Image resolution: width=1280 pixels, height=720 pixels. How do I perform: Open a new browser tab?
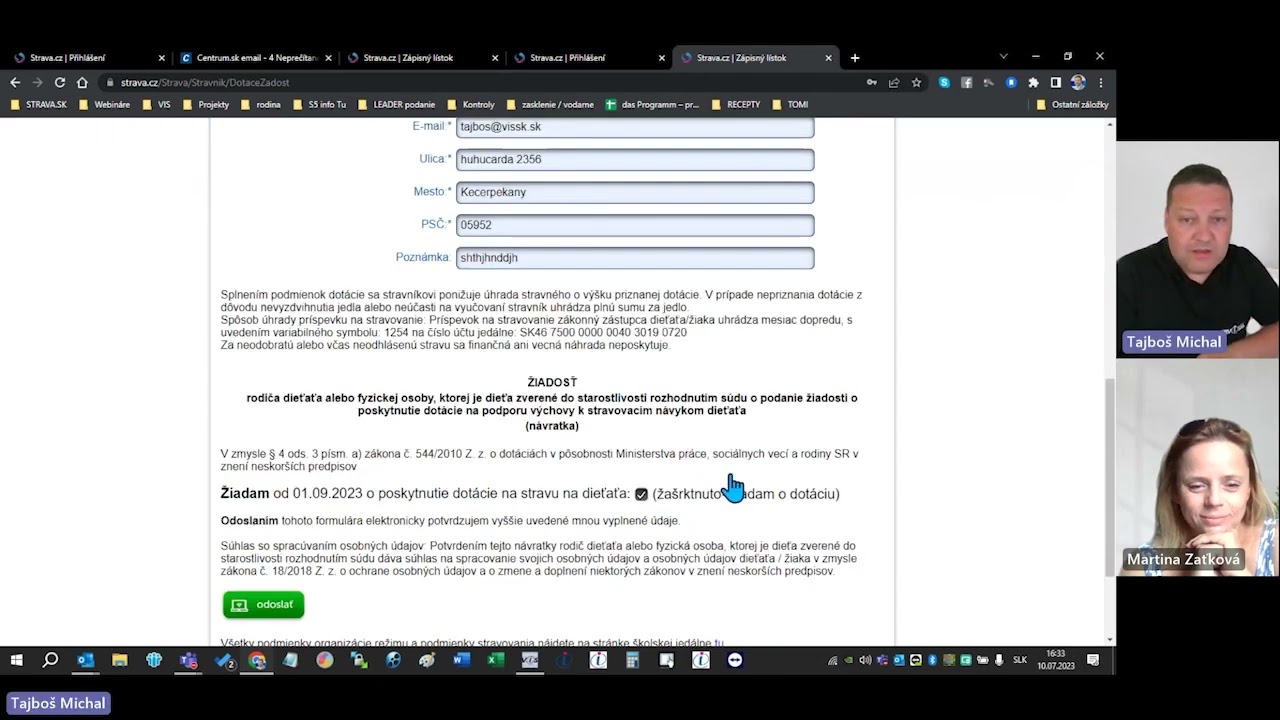pyautogui.click(x=854, y=58)
